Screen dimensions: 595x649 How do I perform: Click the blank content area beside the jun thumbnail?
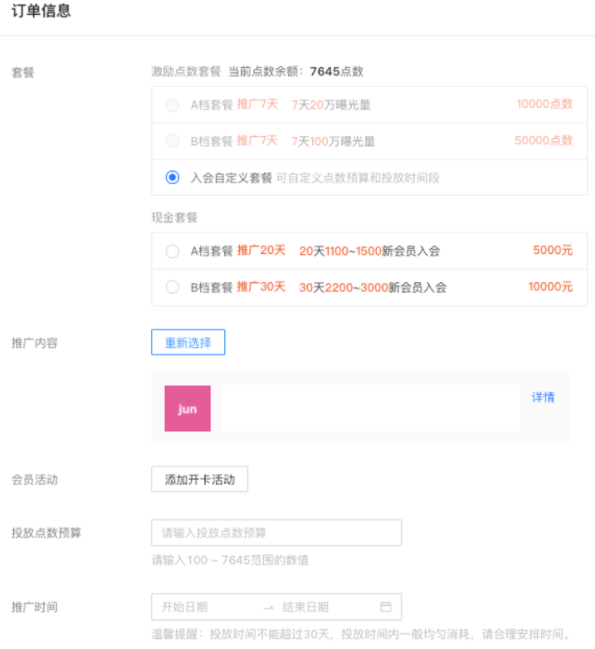coord(371,409)
